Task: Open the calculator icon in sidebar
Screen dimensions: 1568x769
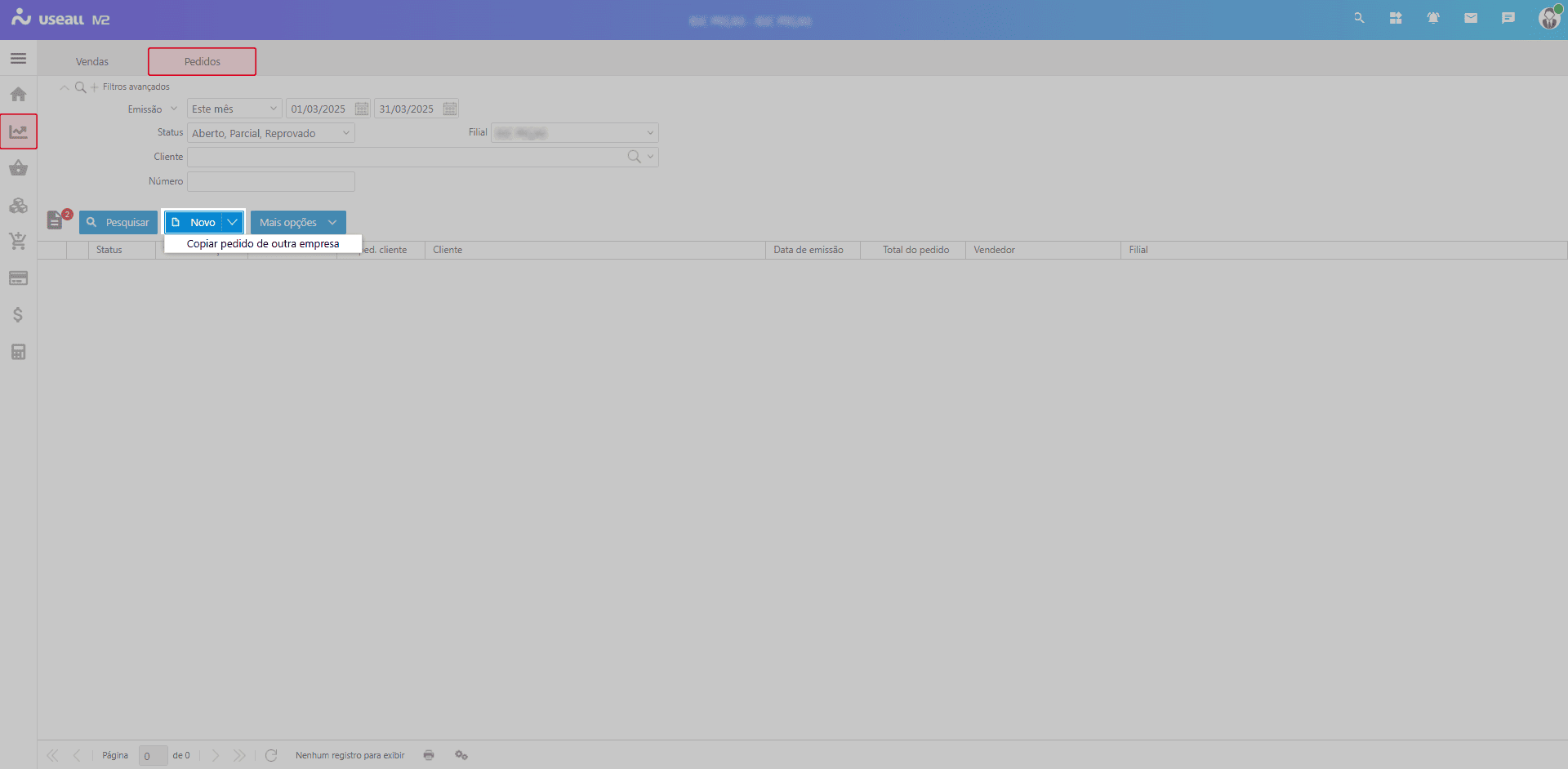Action: tap(18, 352)
